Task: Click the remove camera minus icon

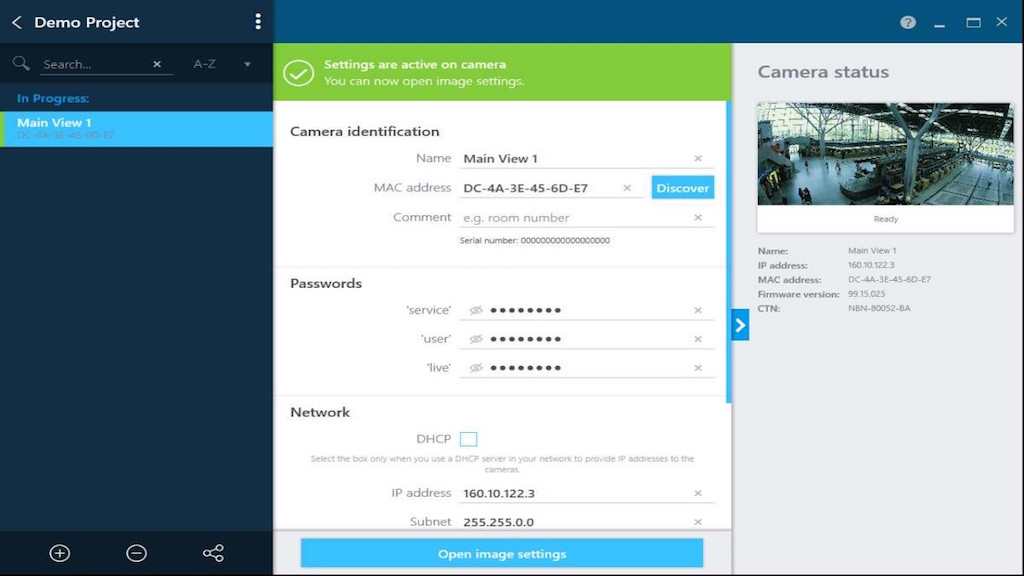Action: (137, 553)
